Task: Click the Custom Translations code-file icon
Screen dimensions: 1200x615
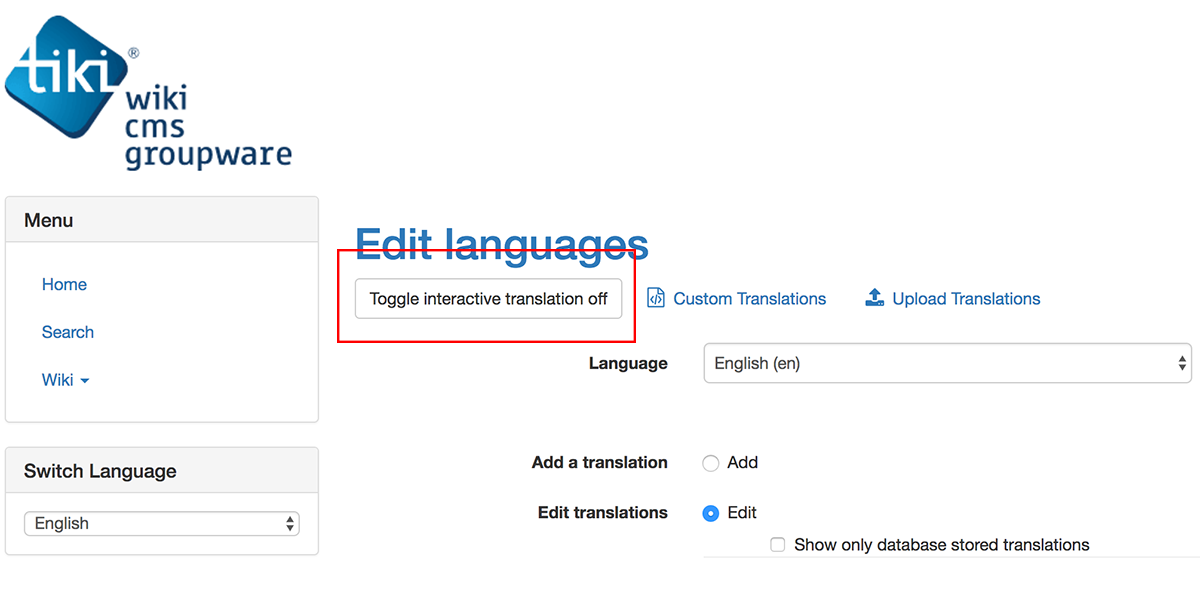Action: [x=656, y=298]
